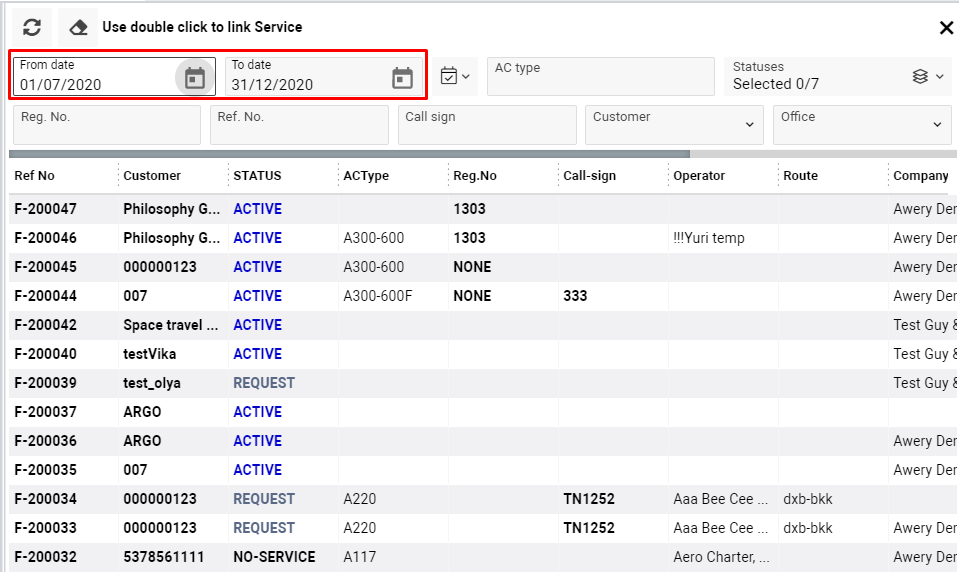Click the Call sign filter field
Viewport: 959px width, 572px height.
486,125
